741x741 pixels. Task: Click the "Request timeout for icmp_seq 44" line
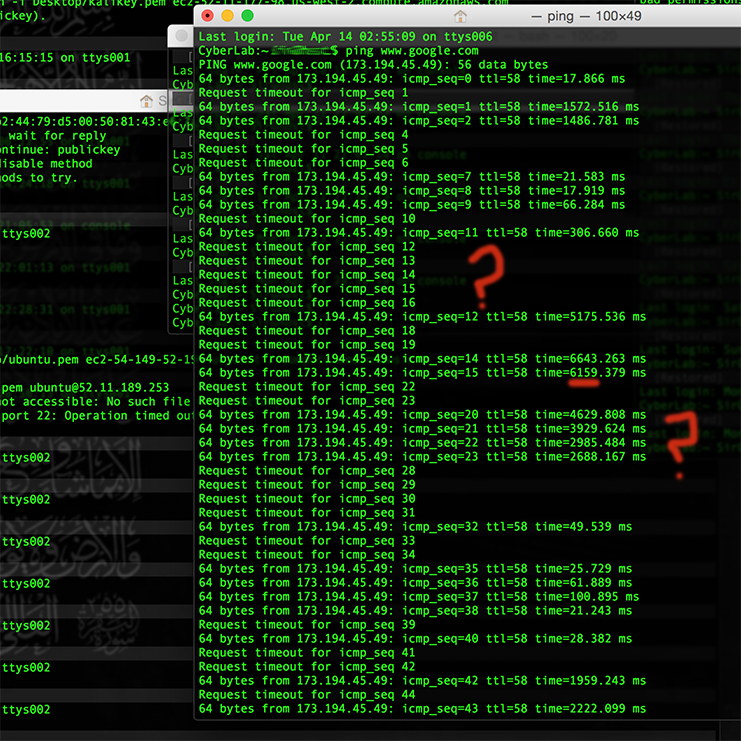tap(308, 694)
